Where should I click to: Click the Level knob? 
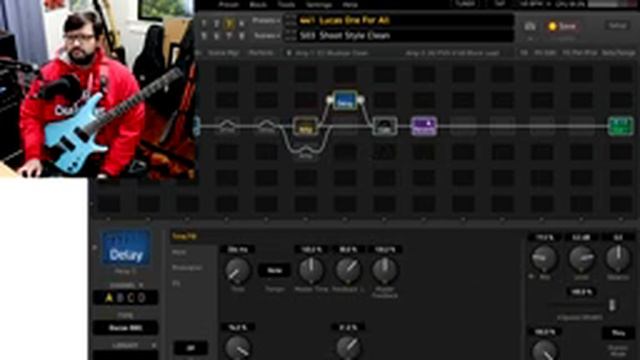click(x=581, y=258)
